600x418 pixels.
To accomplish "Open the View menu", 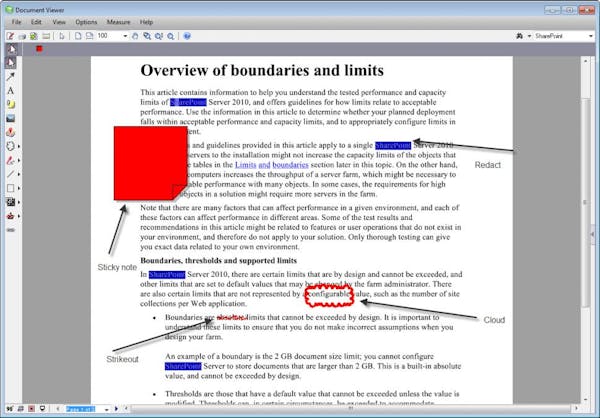I will click(59, 22).
